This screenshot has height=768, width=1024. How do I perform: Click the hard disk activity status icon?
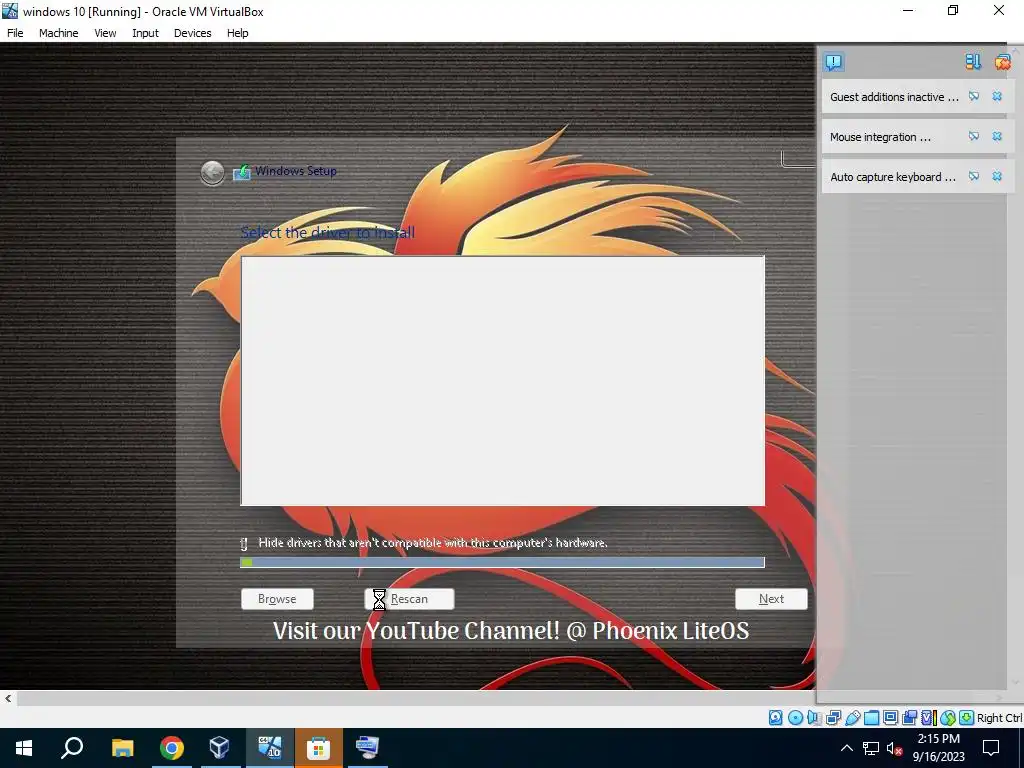[x=775, y=718]
